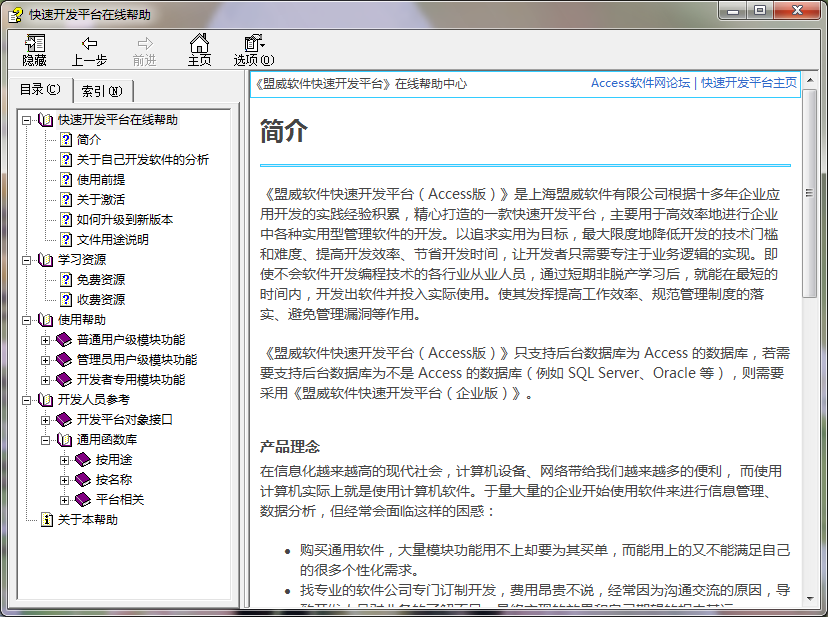Collapse the 使用帮助 tree node
828x617 pixels.
(x=26, y=320)
